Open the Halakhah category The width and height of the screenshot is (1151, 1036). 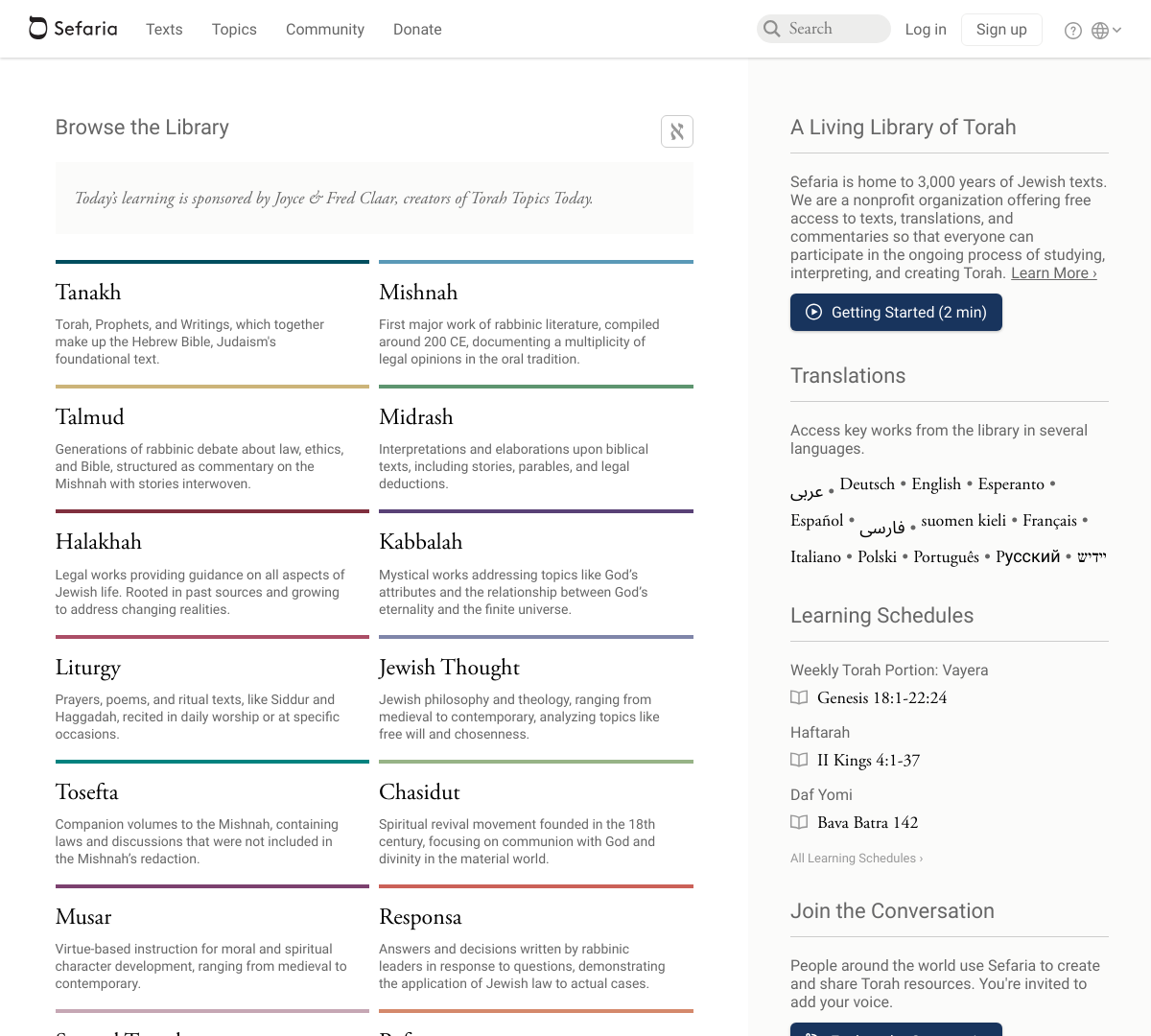click(99, 542)
